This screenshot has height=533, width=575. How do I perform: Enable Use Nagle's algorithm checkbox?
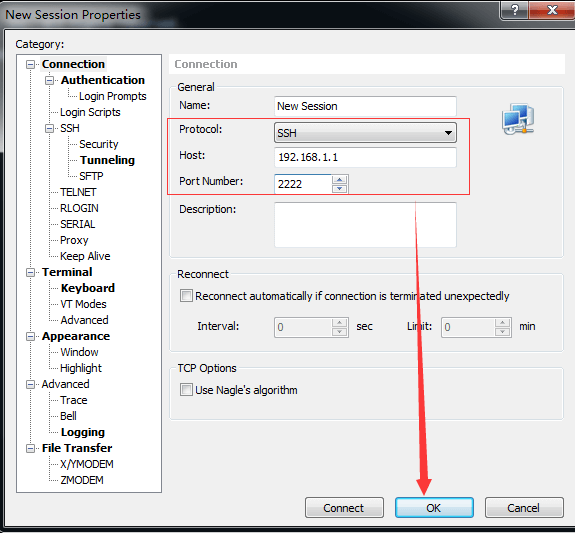click(x=186, y=390)
